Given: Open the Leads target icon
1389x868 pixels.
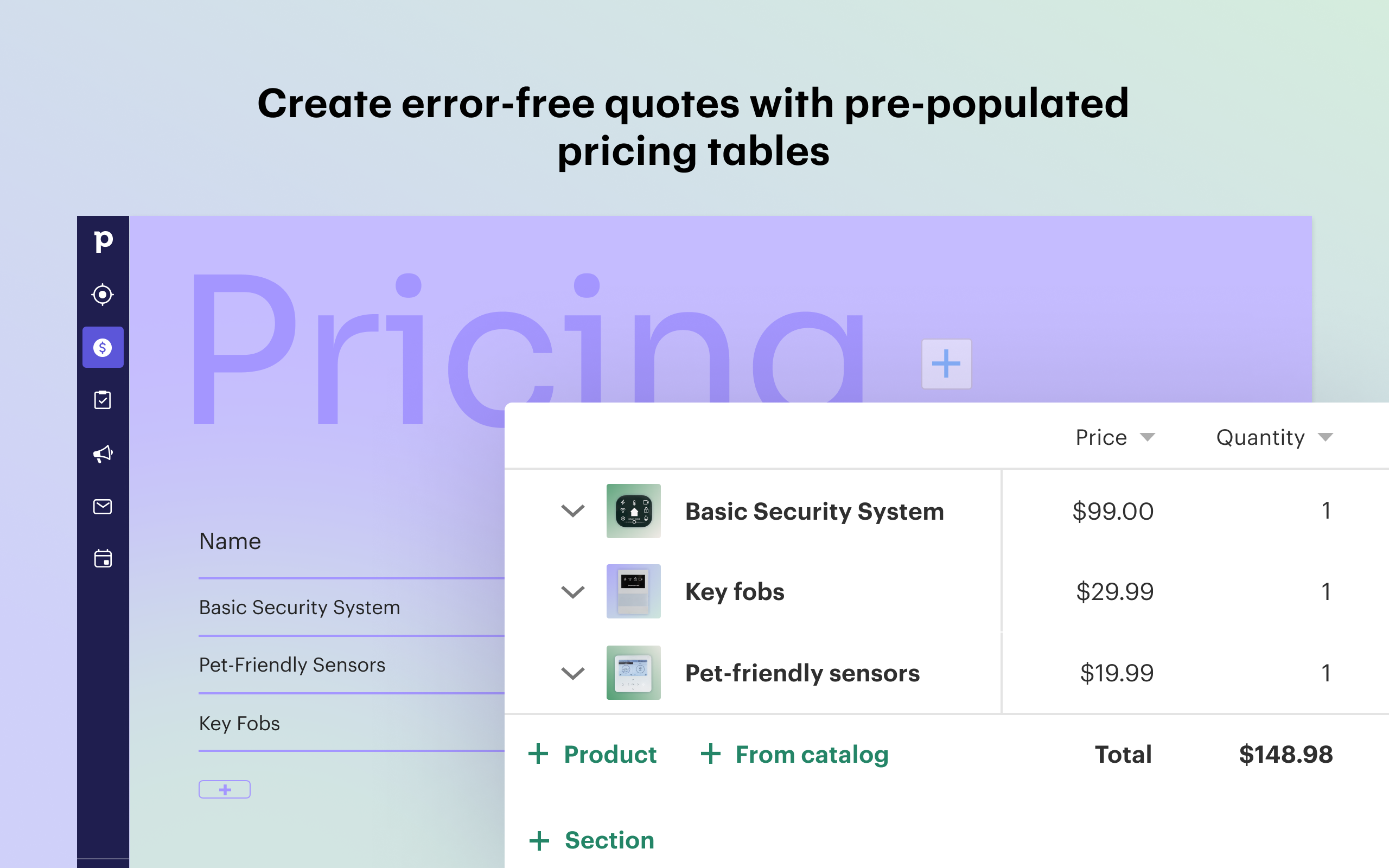Looking at the screenshot, I should click(x=103, y=295).
